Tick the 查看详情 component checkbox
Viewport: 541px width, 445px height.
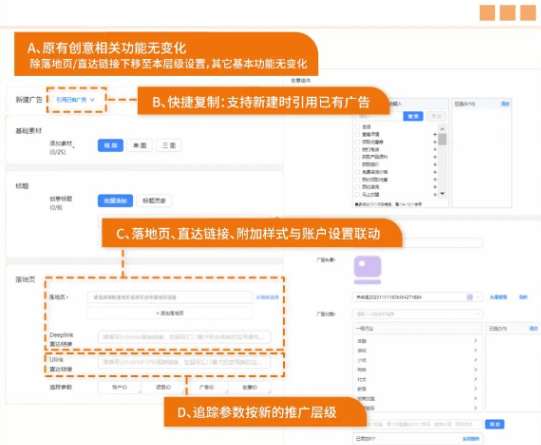tap(357, 134)
